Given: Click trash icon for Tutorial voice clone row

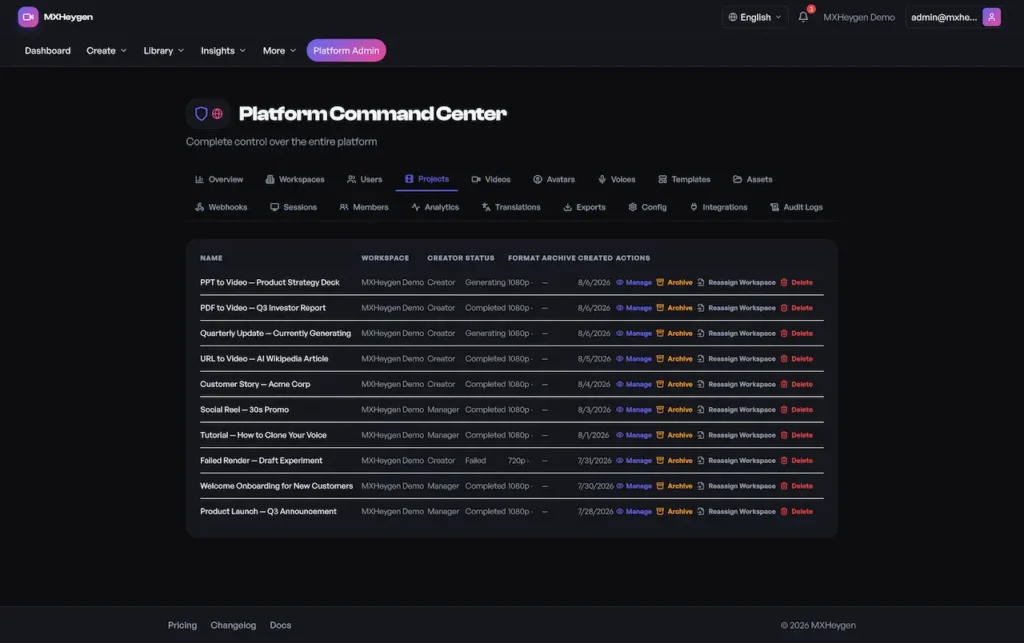Looking at the screenshot, I should 784,435.
